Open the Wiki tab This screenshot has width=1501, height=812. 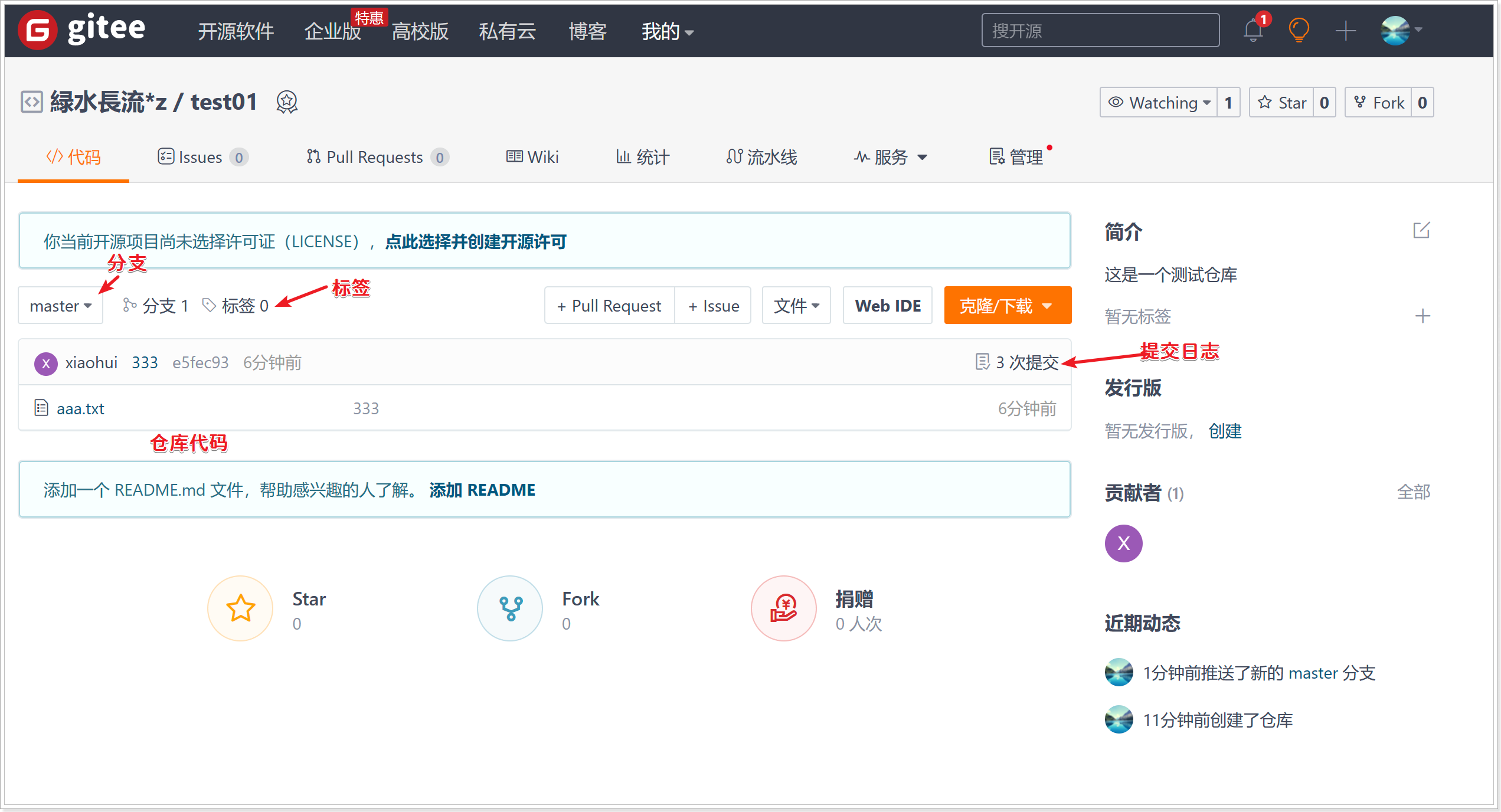(x=532, y=157)
